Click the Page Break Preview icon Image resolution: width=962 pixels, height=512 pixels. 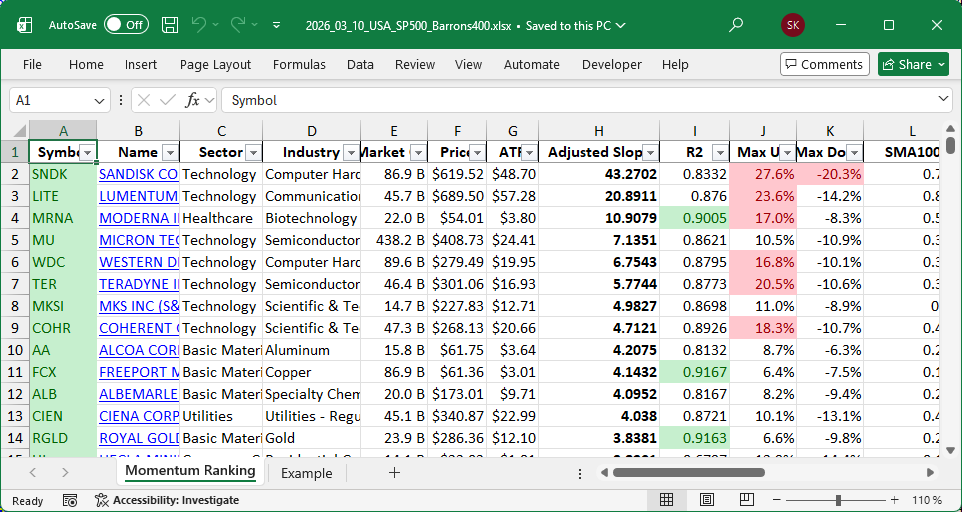[748, 500]
